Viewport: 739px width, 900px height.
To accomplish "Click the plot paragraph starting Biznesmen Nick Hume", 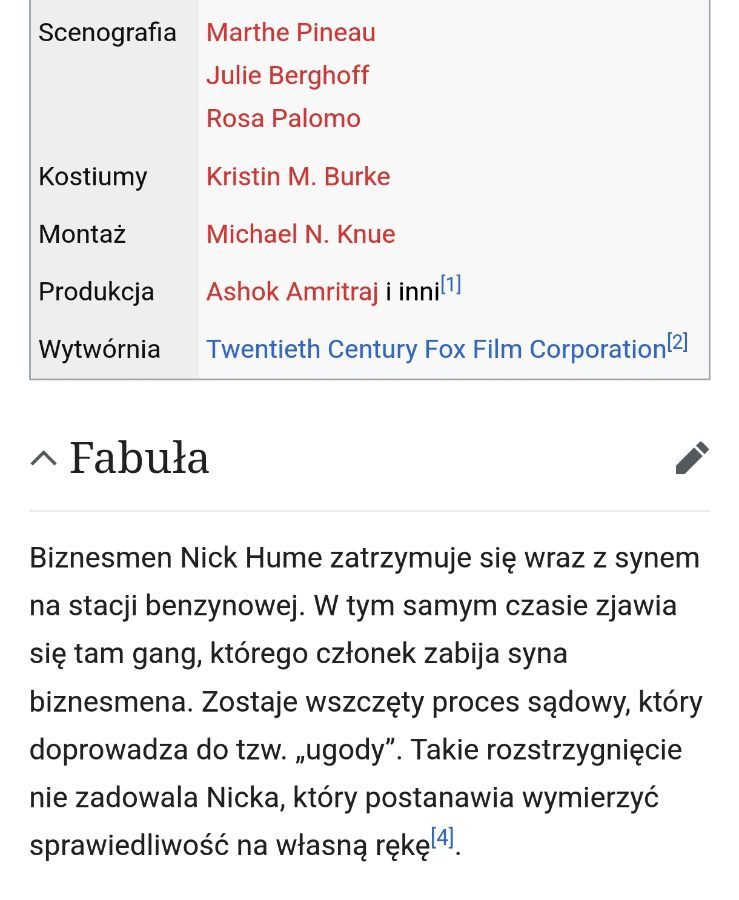I will coord(366,701).
